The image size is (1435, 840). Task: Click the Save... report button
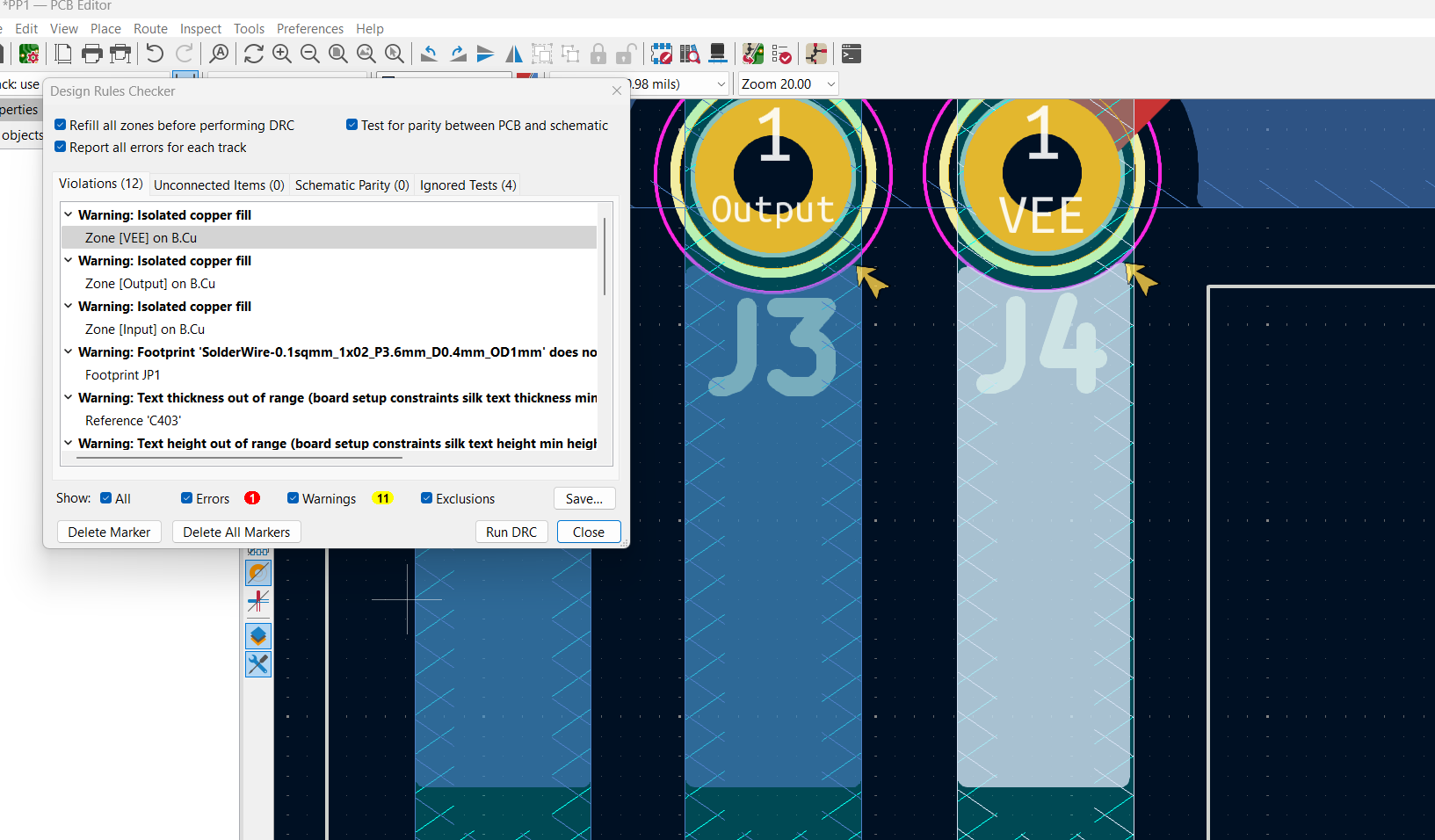tap(584, 498)
